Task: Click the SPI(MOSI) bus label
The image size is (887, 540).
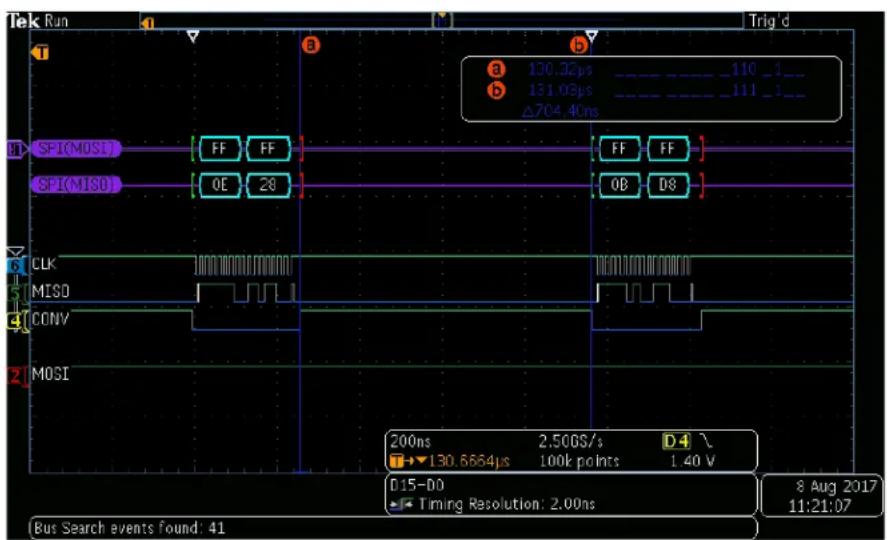Action: click(x=76, y=149)
